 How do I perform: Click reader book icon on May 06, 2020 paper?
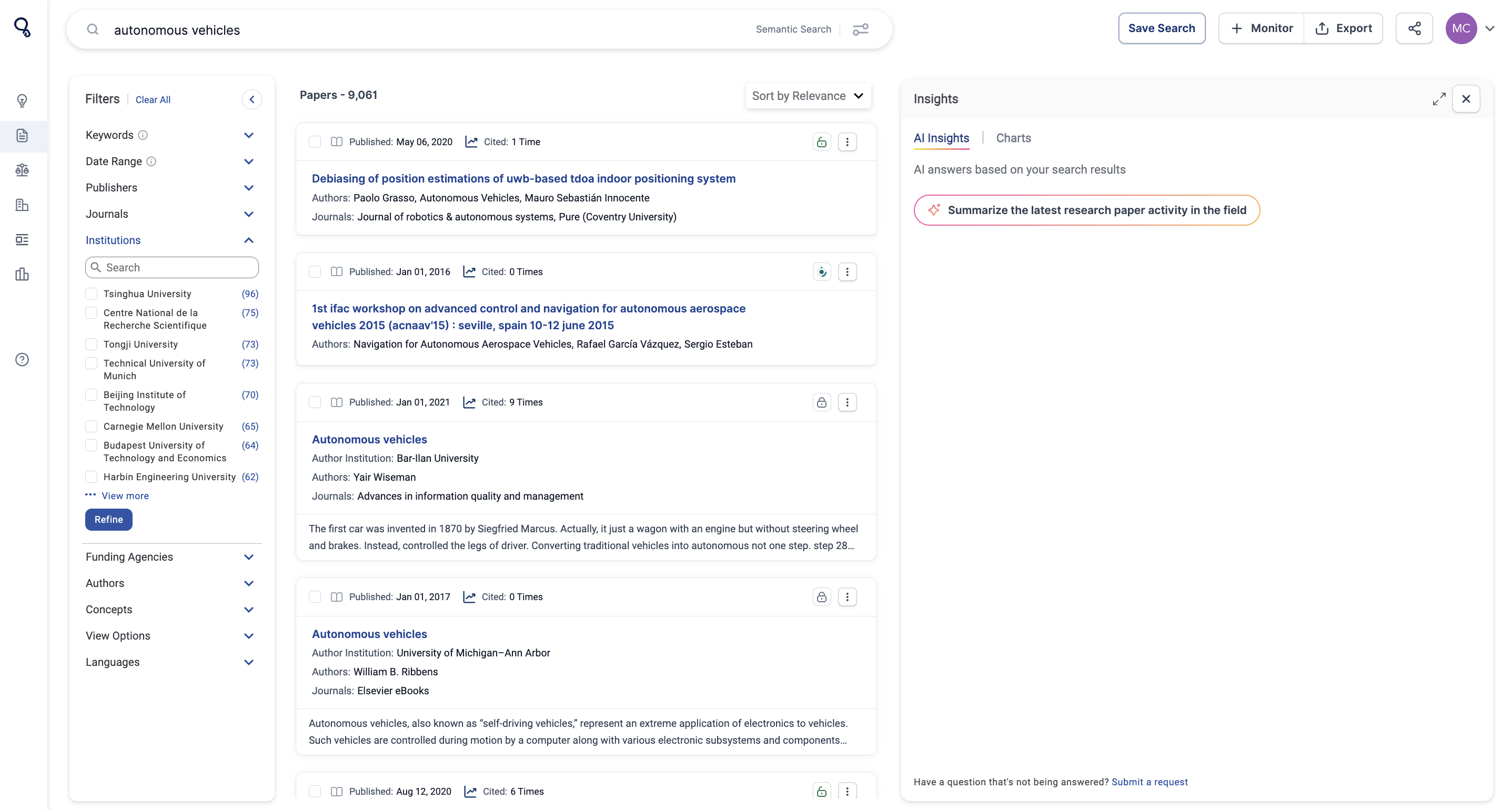point(336,142)
